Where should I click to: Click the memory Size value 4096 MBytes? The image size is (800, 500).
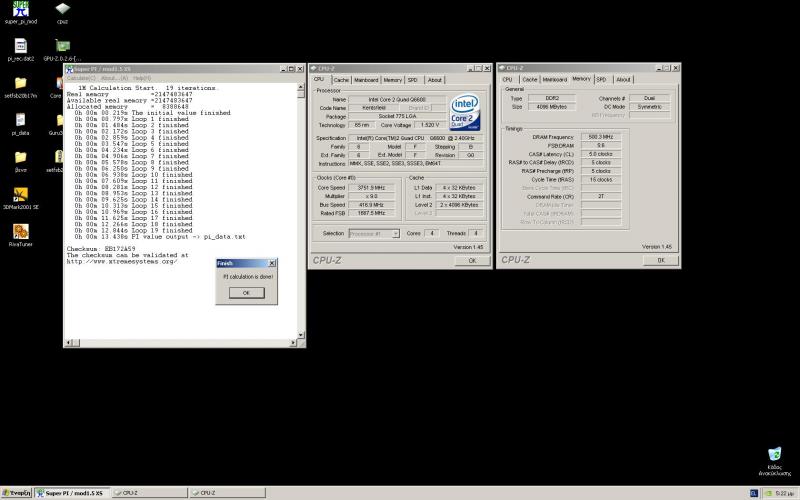point(552,107)
